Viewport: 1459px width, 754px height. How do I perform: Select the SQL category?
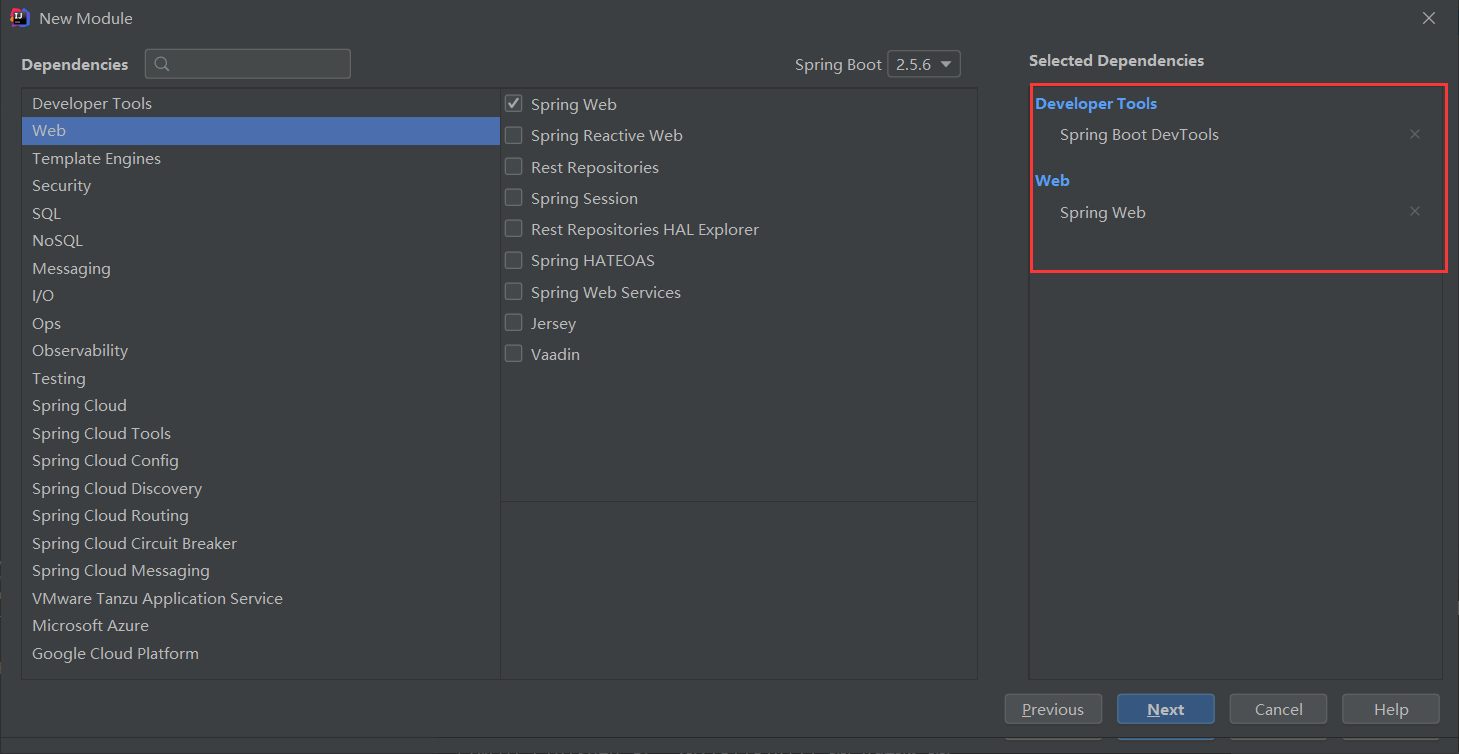coord(261,213)
